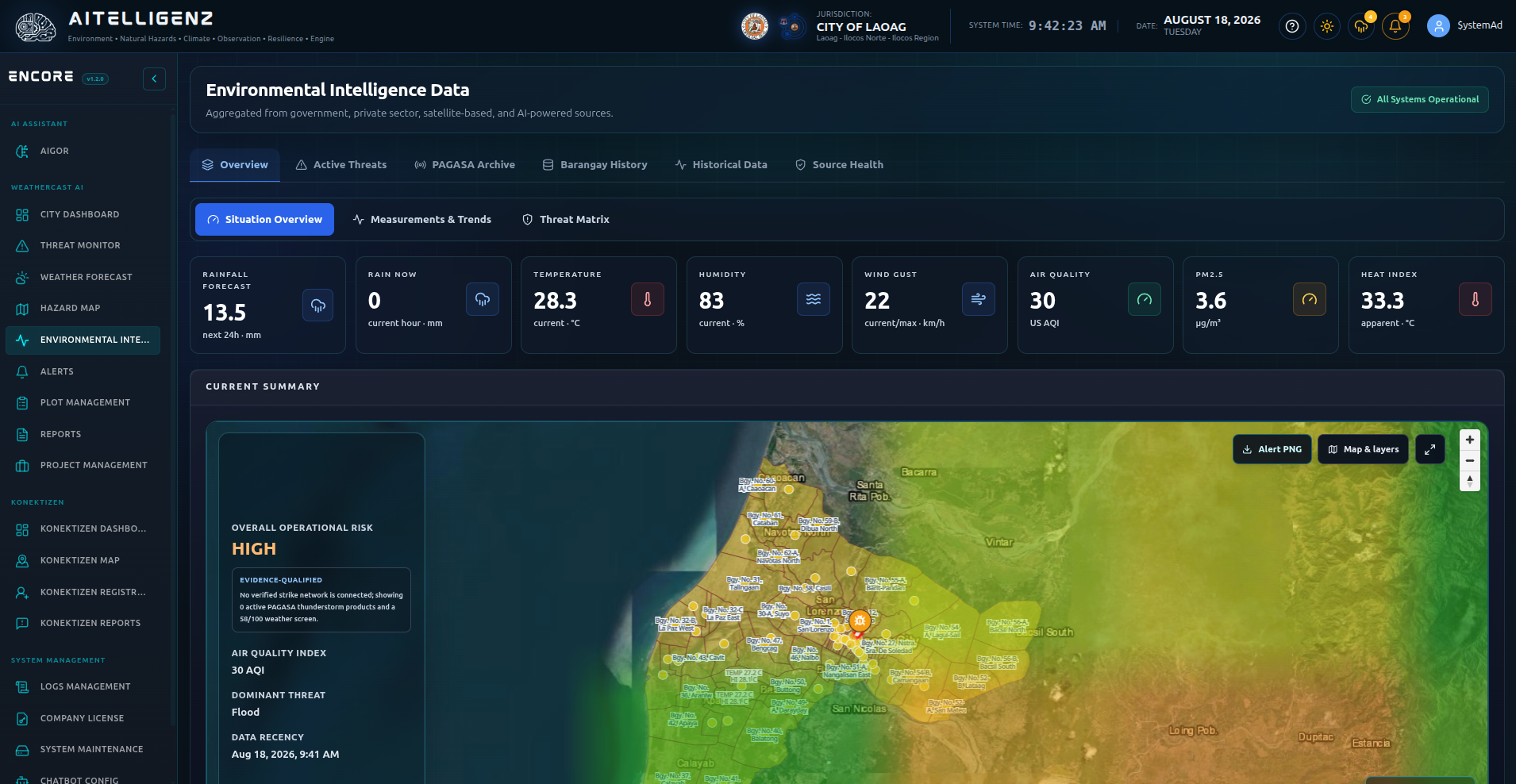Switch to the Overview tab
This screenshot has width=1516, height=784.
[x=235, y=165]
